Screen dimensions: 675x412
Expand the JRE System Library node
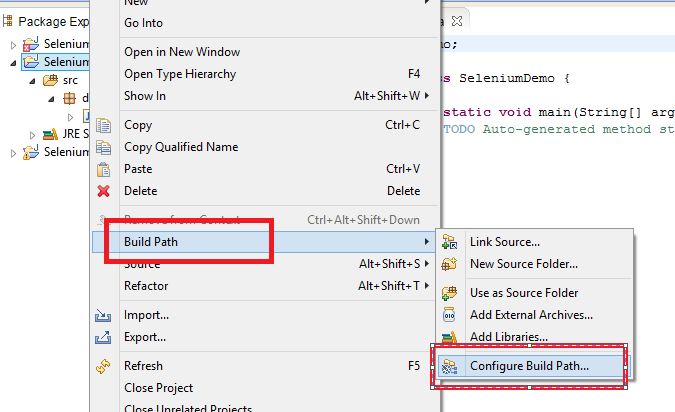point(32,134)
